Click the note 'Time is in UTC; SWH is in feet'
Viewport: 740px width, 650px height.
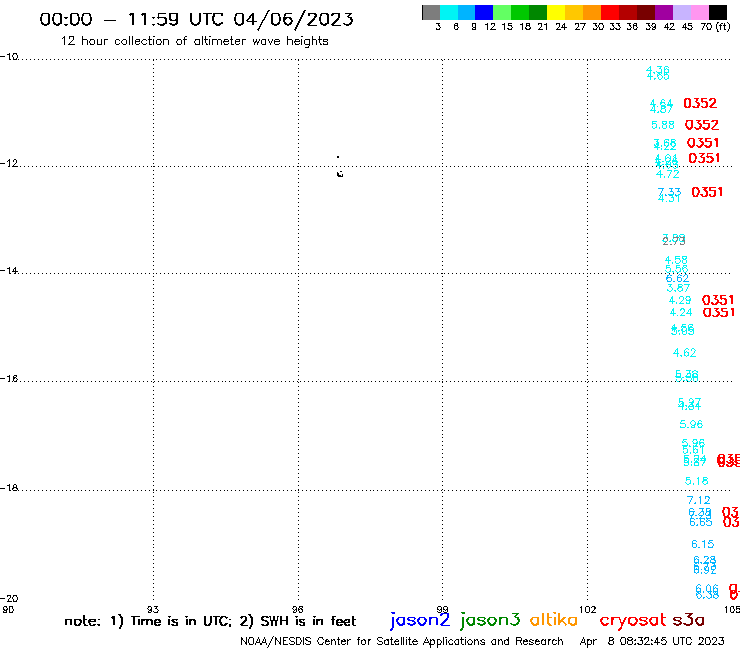(x=210, y=621)
